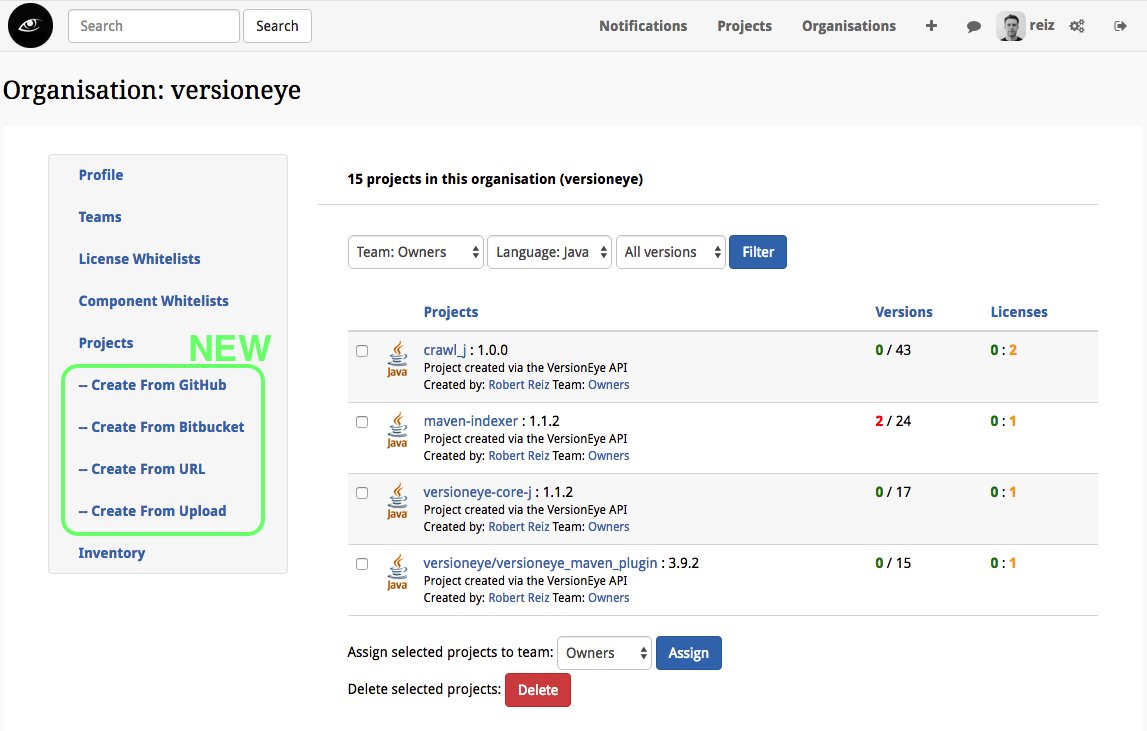Open the maven-indexer project link
Viewport: 1147px width, 731px height.
(470, 421)
